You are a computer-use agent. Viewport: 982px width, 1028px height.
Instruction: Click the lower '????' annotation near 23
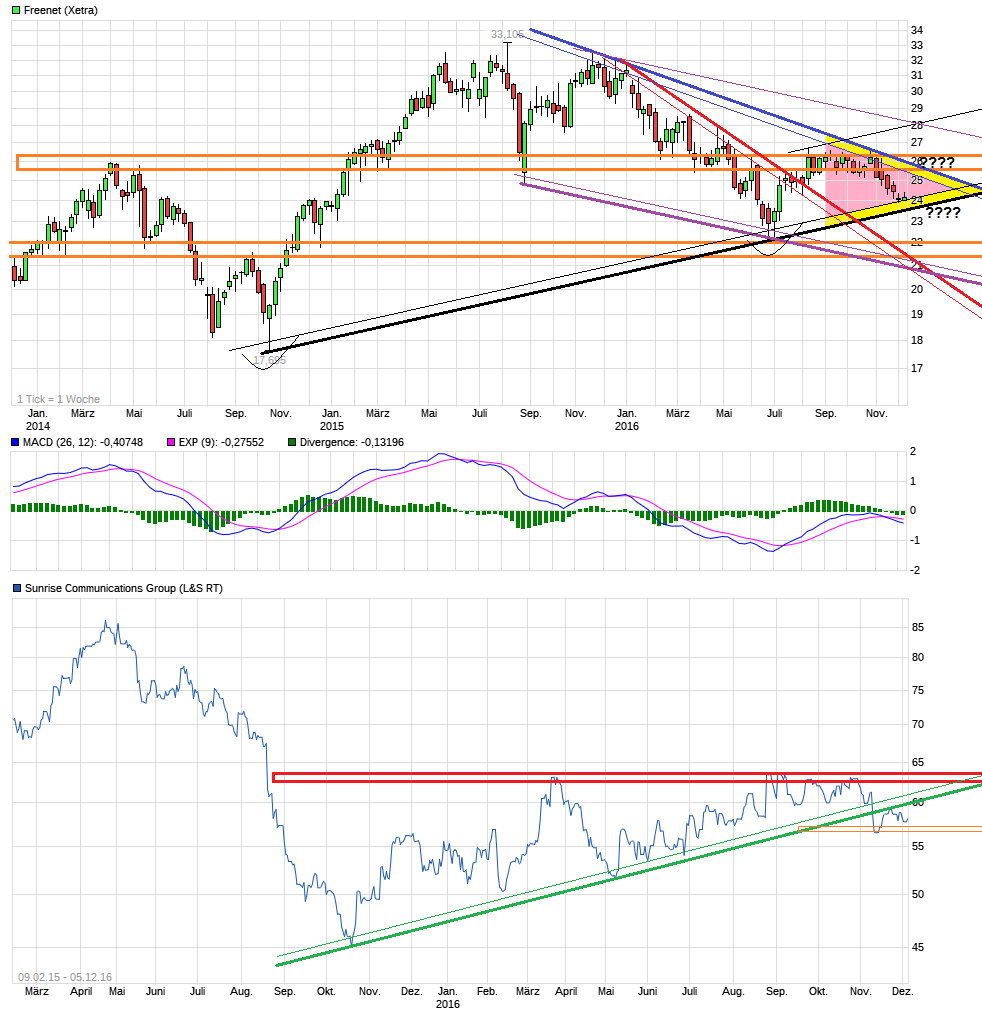[x=943, y=212]
